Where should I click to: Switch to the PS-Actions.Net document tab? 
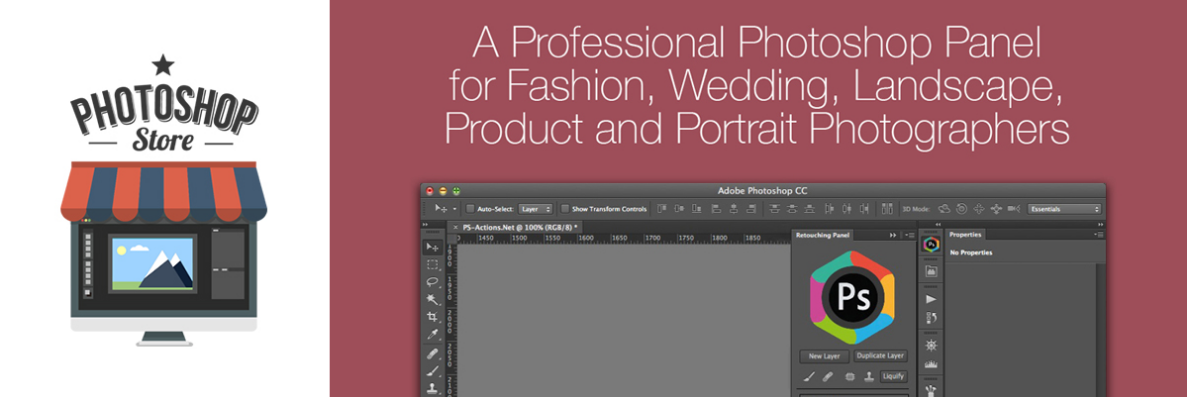[x=519, y=227]
